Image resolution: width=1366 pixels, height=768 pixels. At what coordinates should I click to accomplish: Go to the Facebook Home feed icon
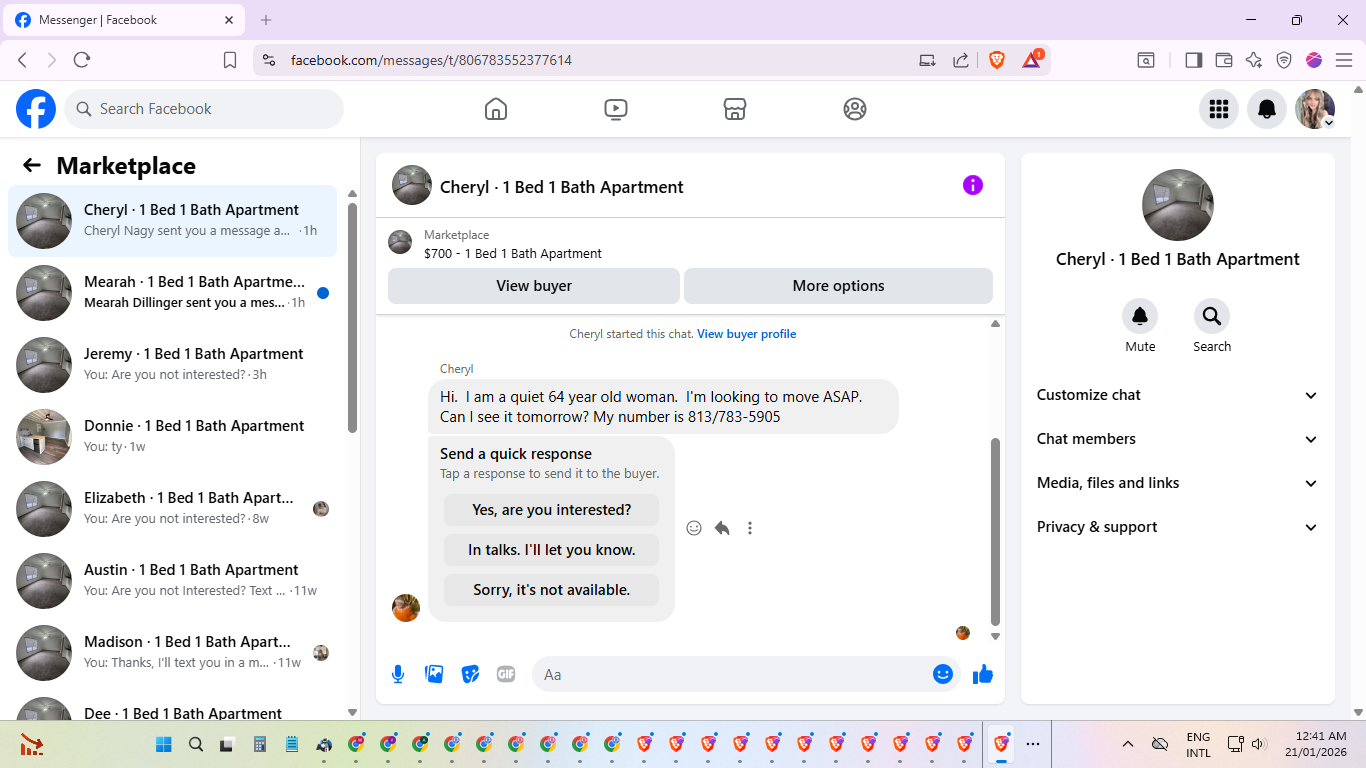point(496,109)
